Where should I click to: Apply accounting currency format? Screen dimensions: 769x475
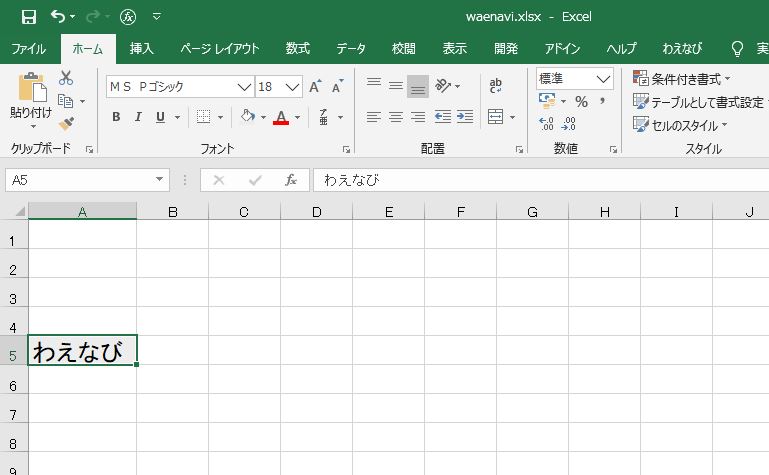[x=547, y=101]
